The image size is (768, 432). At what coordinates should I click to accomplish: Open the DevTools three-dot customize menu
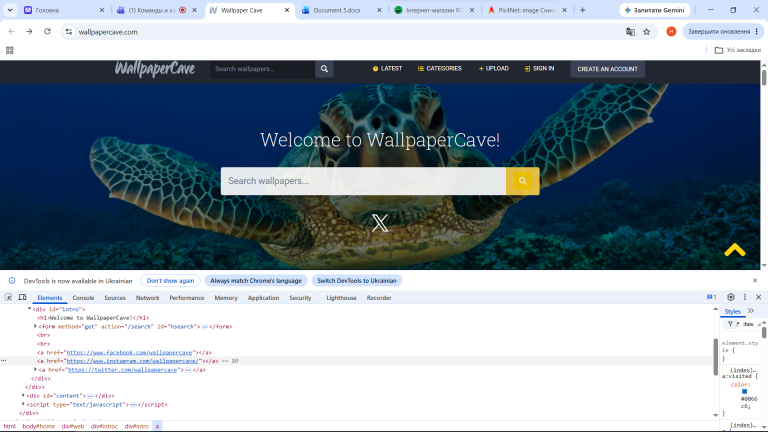pyautogui.click(x=745, y=297)
